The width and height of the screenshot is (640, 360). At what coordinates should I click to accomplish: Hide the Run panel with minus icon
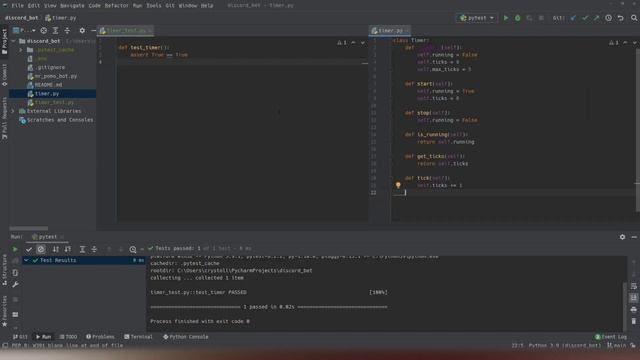(x=634, y=237)
